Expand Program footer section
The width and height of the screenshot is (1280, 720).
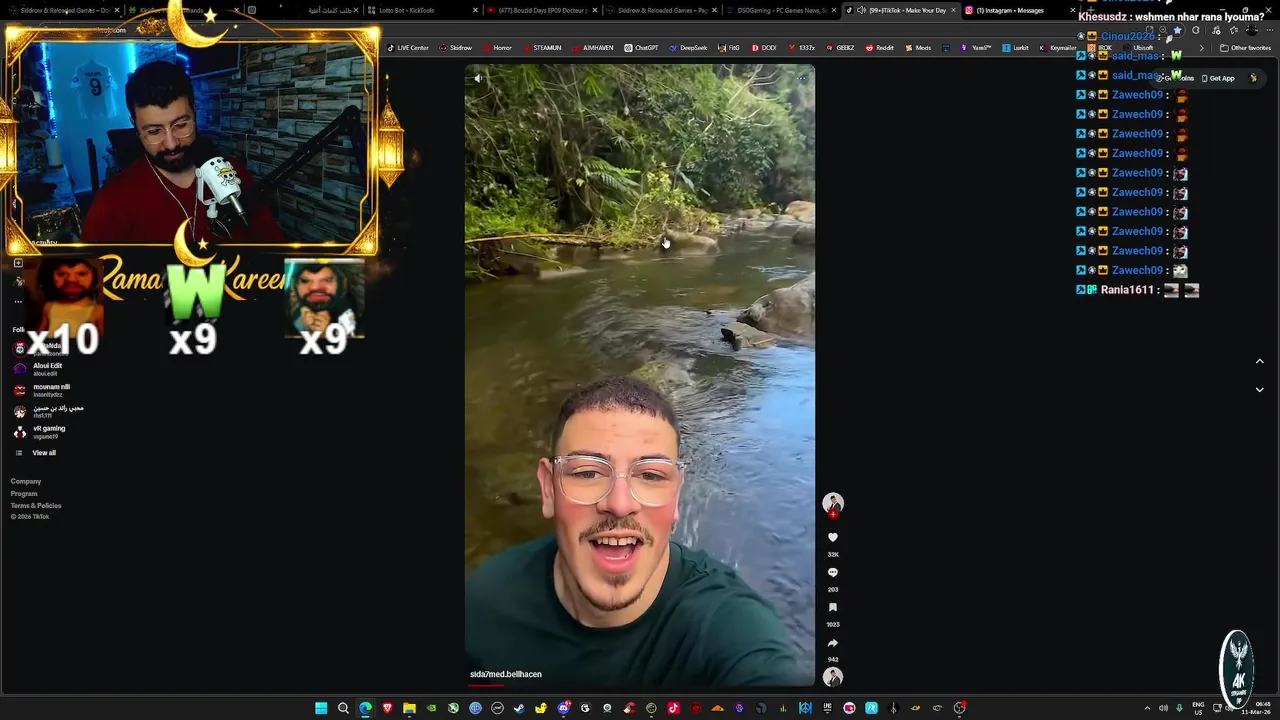click(24, 493)
